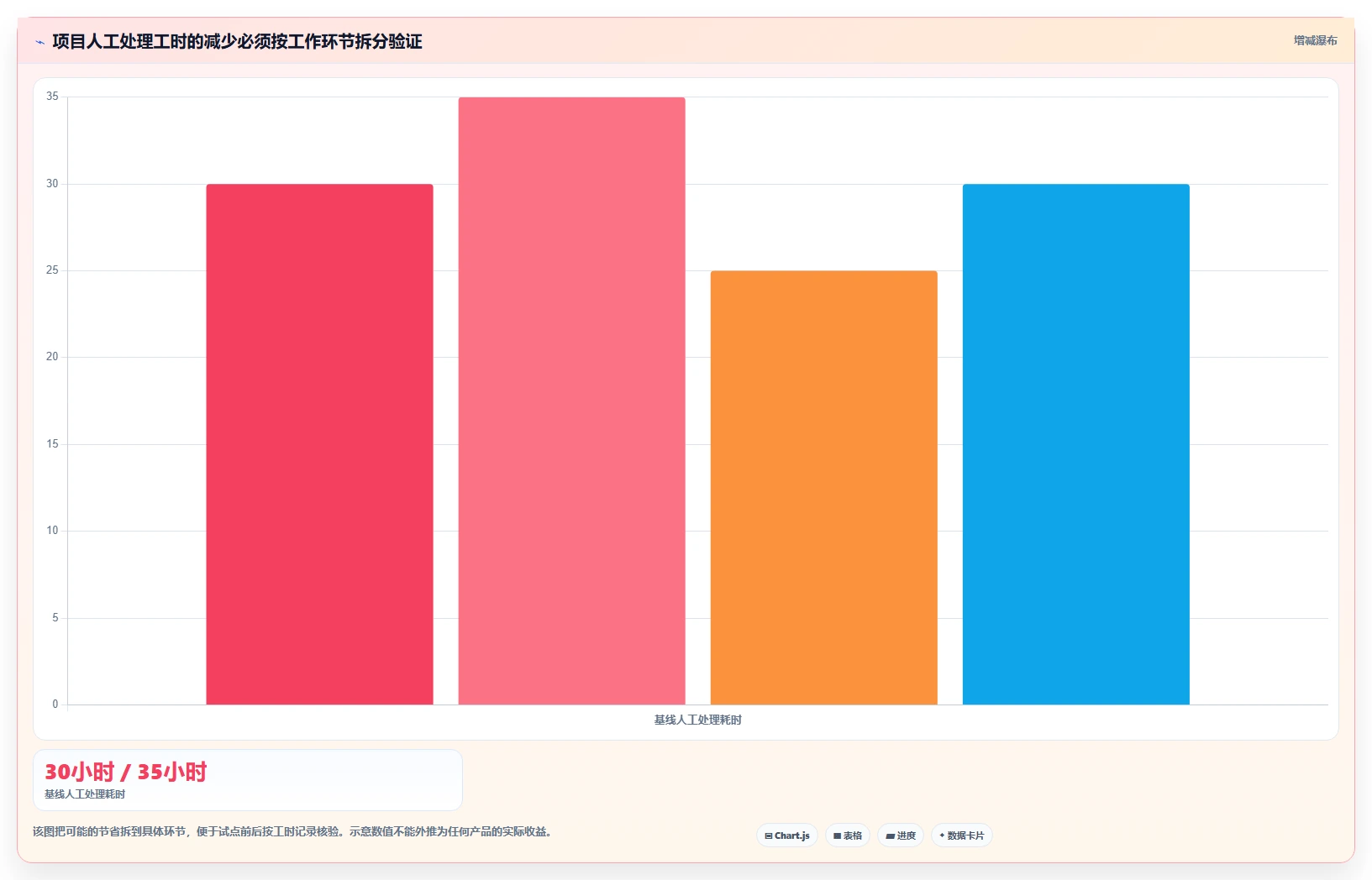Select the 表格 pill

[x=848, y=835]
